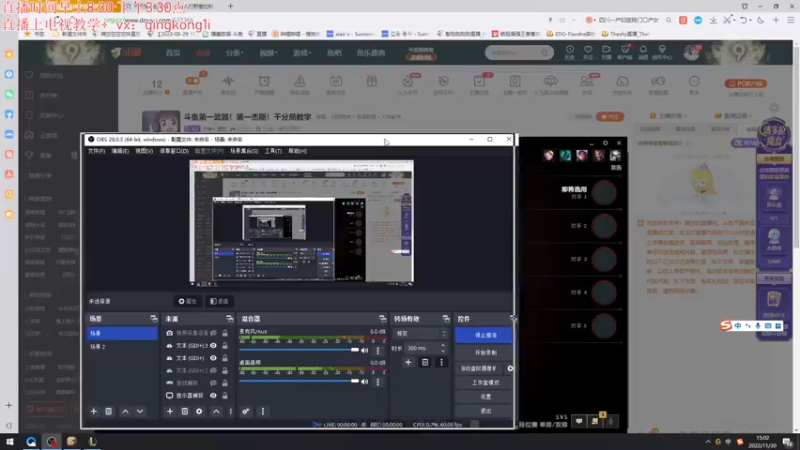Adjust 桌面音频 volume slider
Screen dimensions: 800x450
coord(299,381)
